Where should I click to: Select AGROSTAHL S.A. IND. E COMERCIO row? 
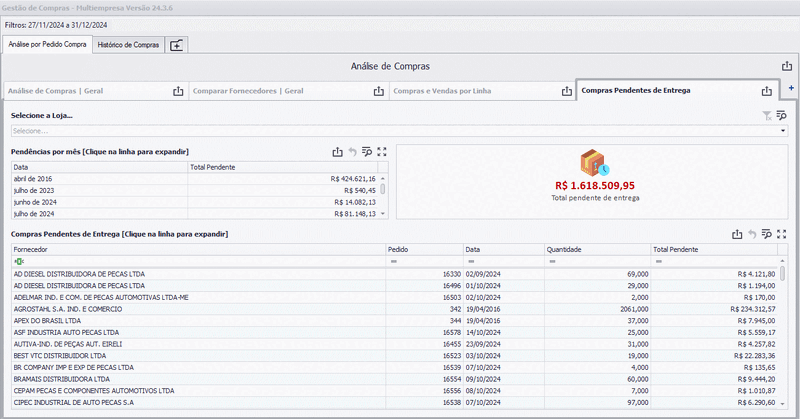(394, 309)
